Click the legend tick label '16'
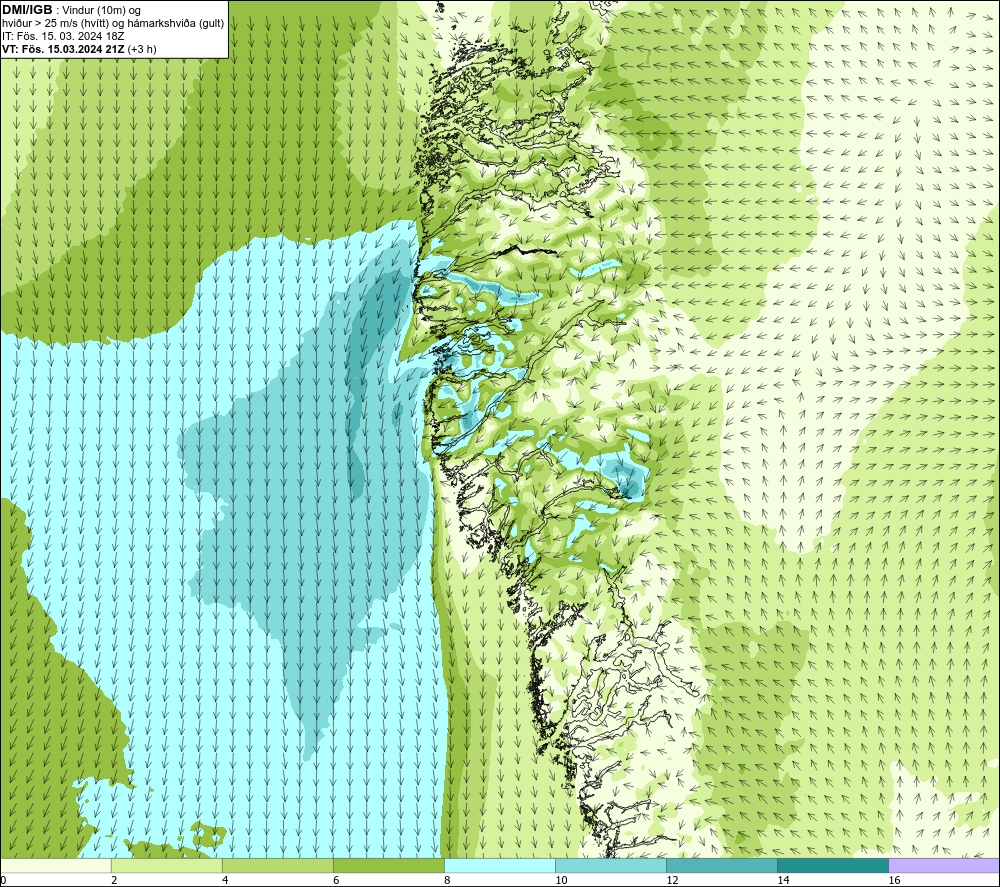This screenshot has height=887, width=1000. pyautogui.click(x=893, y=880)
